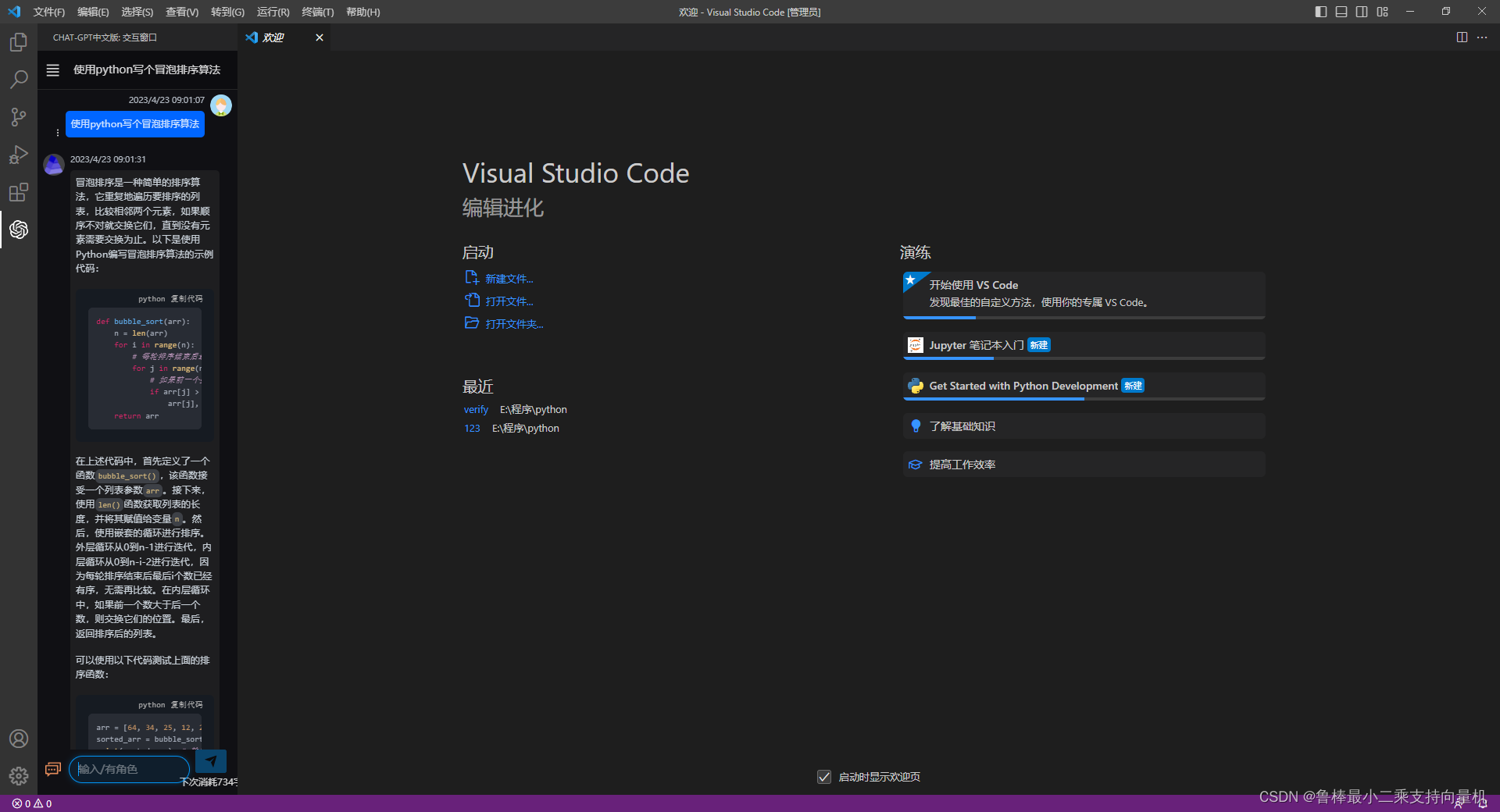Open the 文件(F) menu
Screen dimensions: 1500x812
coord(49,12)
